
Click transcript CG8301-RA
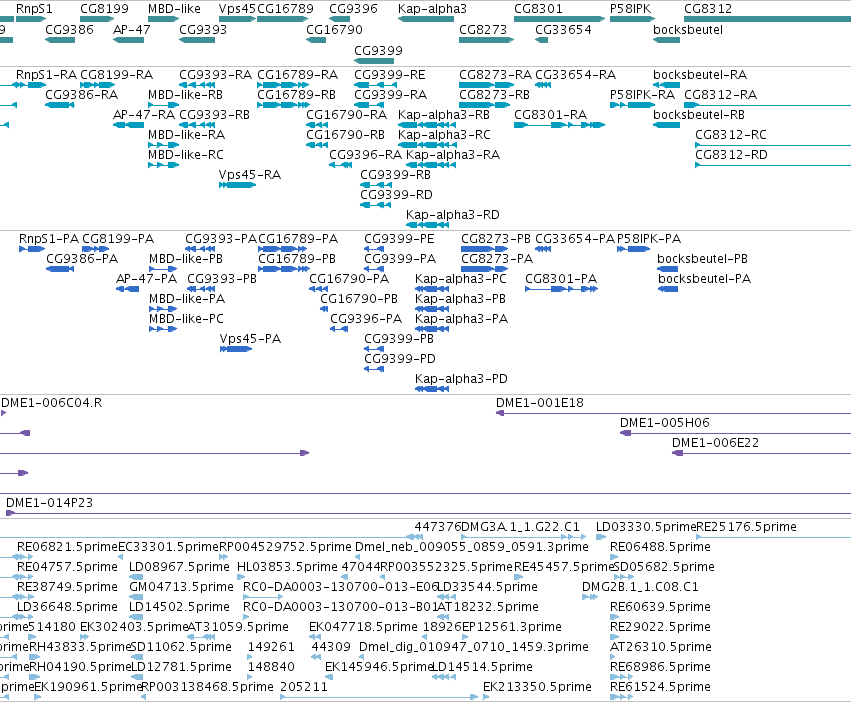pos(550,115)
